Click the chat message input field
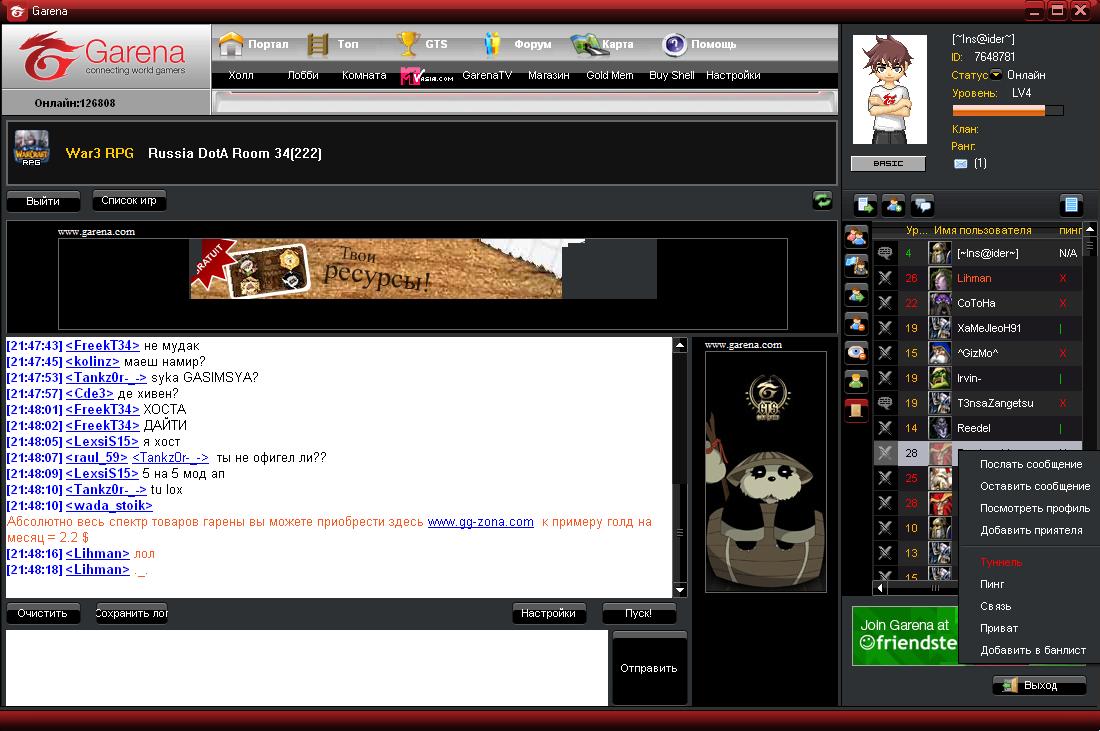The height and width of the screenshot is (731, 1100). tap(307, 667)
